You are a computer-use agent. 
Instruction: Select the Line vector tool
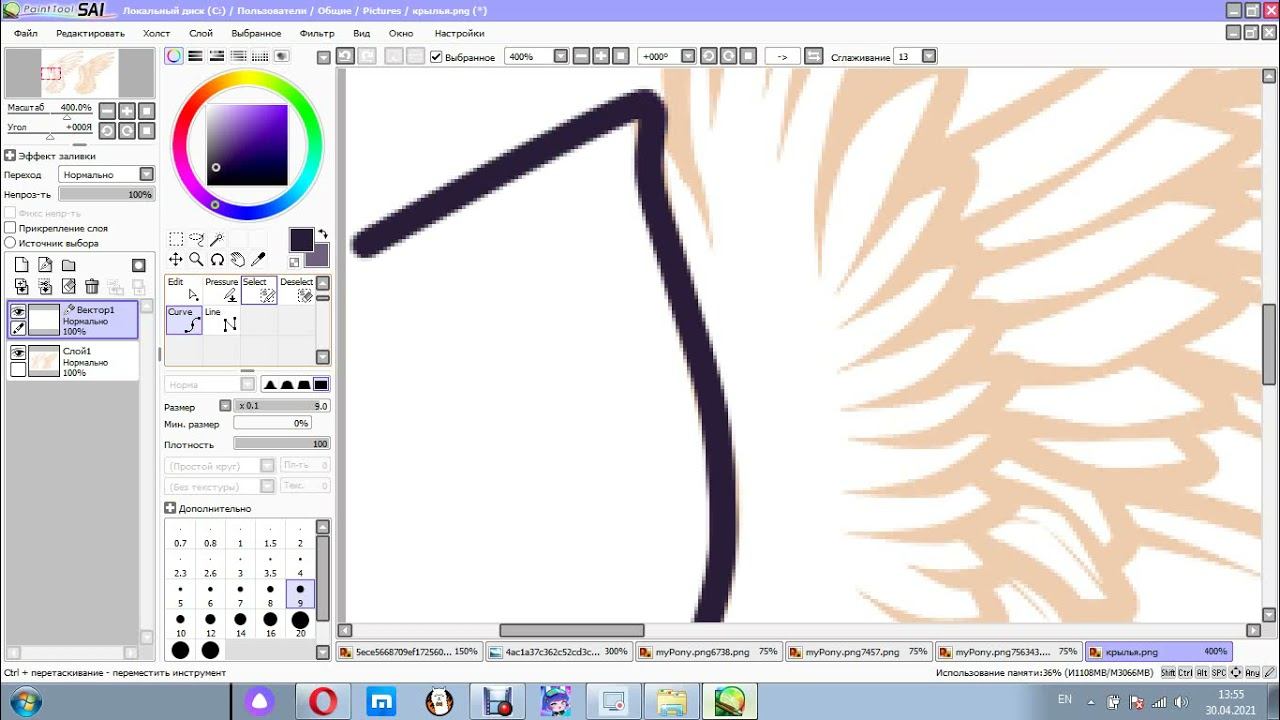221,319
